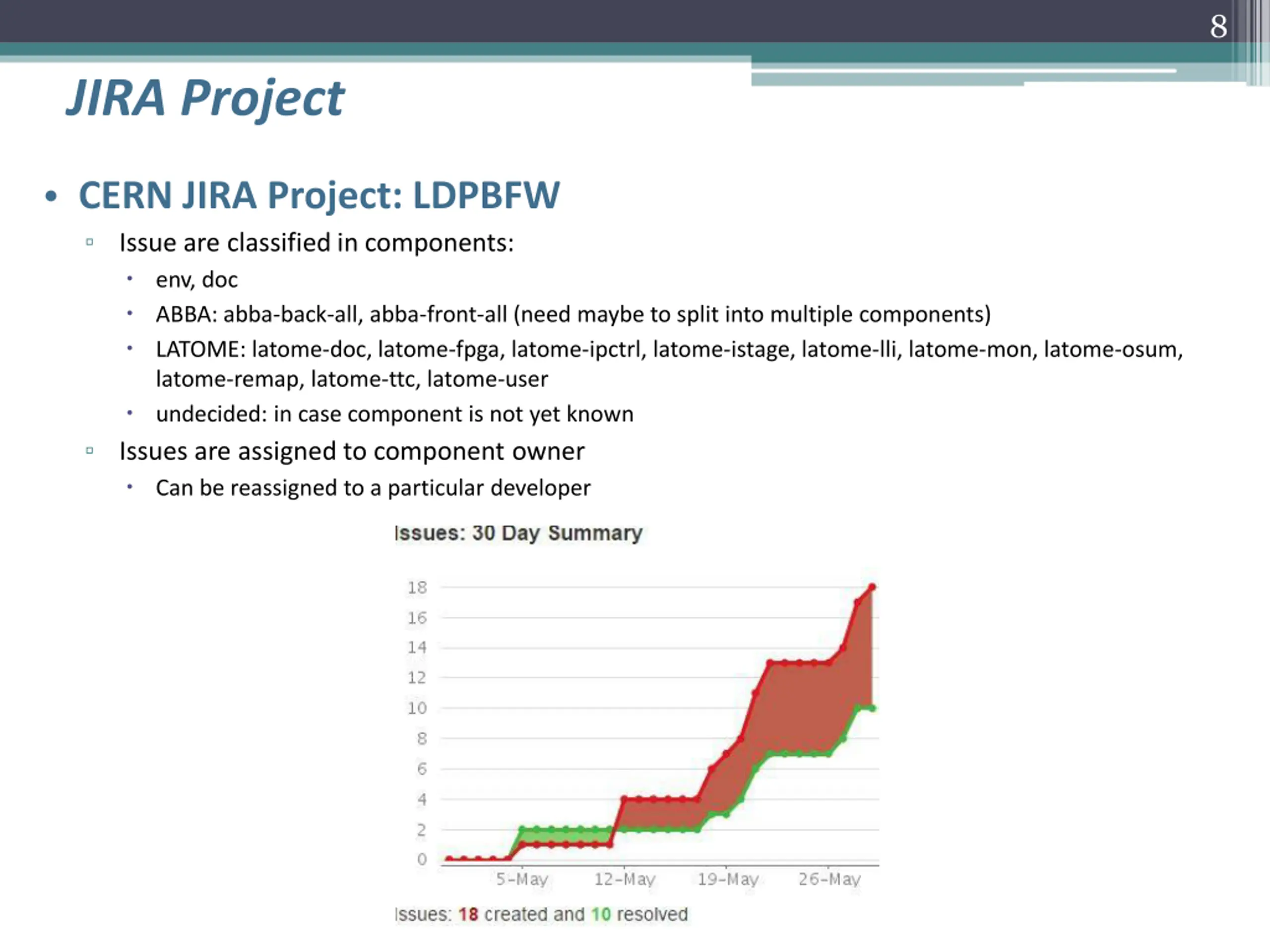Click 'Can be reassigned to a particular developer'
This screenshot has height=952, width=1270.
373,488
